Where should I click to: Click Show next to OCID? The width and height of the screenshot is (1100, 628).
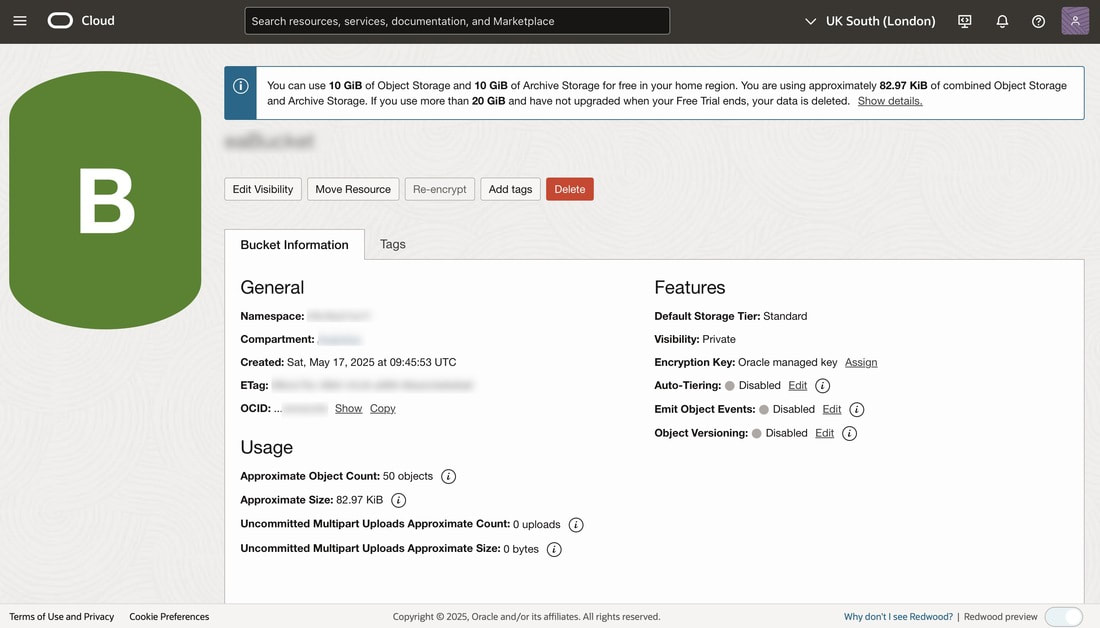pos(348,408)
